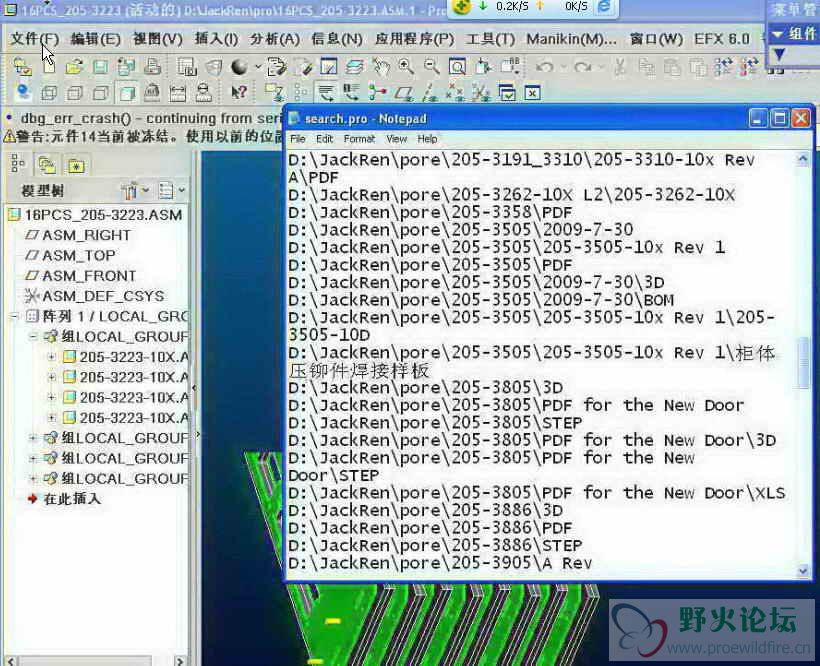Open Notepad's File menu
This screenshot has width=820, height=666.
click(x=298, y=139)
